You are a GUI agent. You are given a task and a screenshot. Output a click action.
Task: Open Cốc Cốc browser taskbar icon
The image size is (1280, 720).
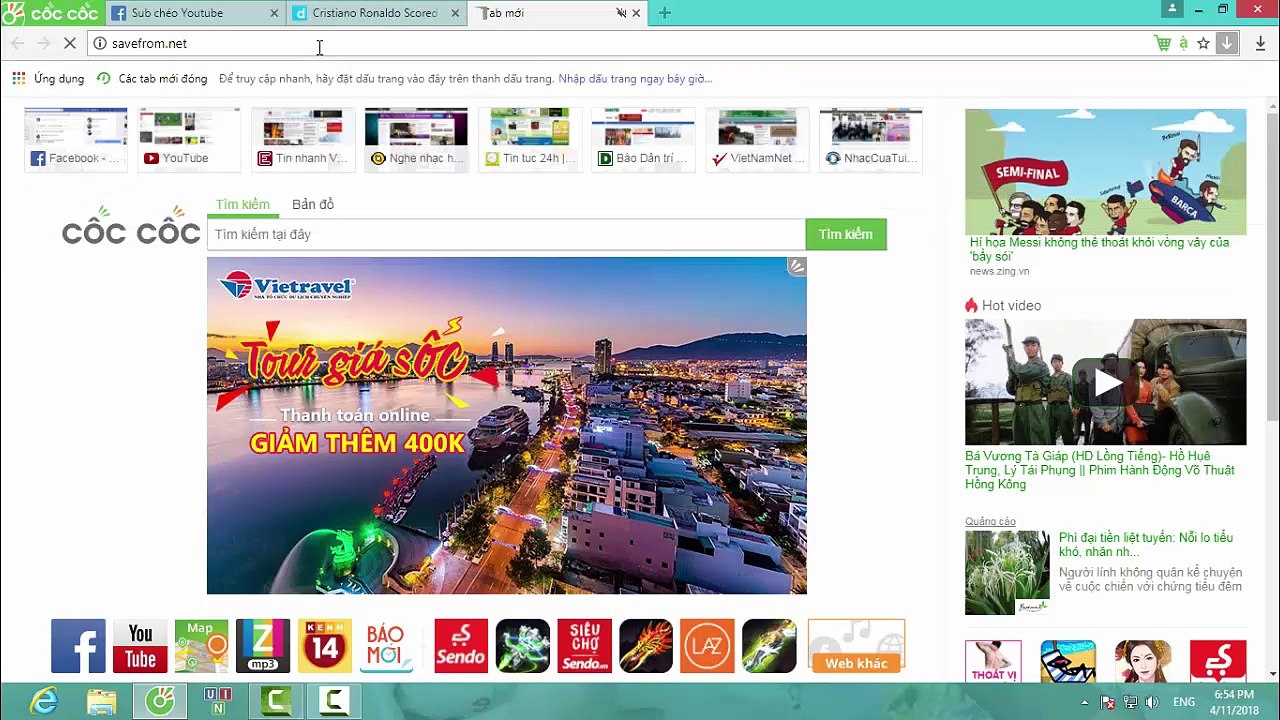coord(160,701)
